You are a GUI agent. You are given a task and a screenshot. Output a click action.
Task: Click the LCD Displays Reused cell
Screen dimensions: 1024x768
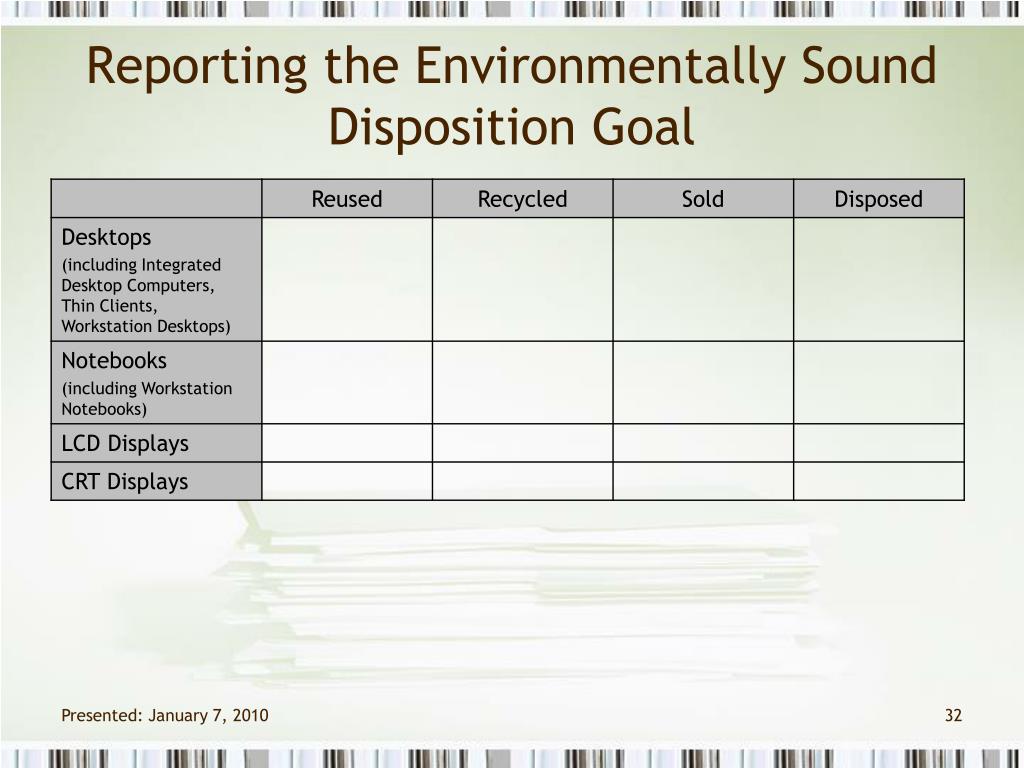point(347,443)
